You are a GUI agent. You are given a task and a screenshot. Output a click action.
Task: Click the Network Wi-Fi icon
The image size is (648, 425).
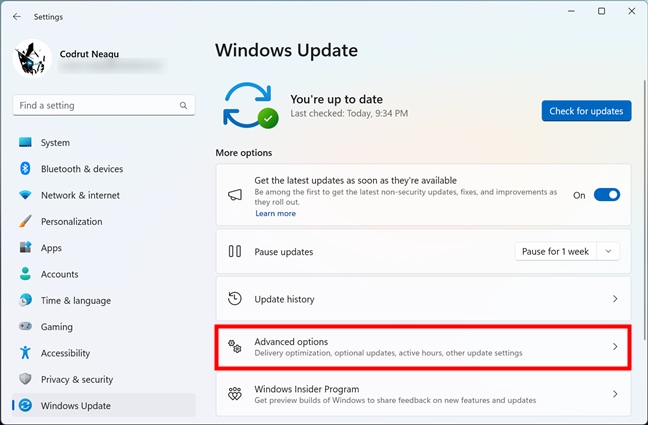tap(25, 195)
